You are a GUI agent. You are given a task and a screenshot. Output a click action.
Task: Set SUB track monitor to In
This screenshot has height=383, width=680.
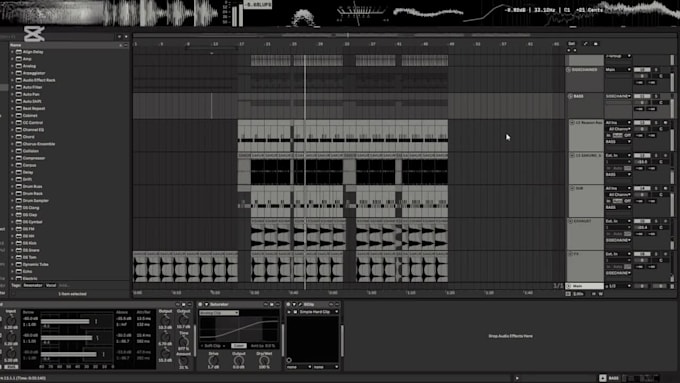pyautogui.click(x=608, y=201)
